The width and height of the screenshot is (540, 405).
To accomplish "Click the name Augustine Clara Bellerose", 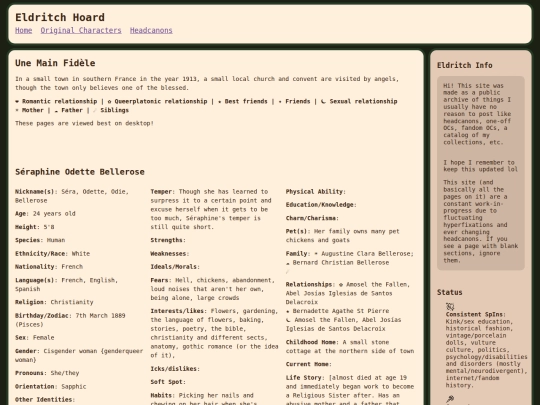I will click(366, 253).
